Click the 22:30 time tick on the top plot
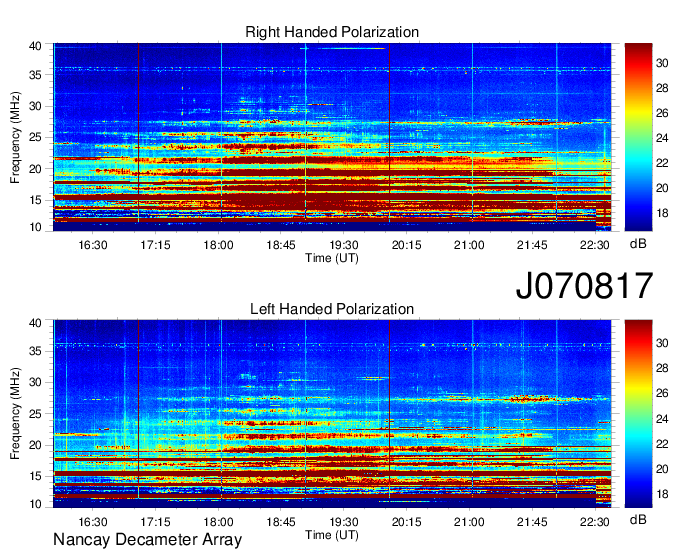This screenshot has width=680, height=552. point(595,245)
